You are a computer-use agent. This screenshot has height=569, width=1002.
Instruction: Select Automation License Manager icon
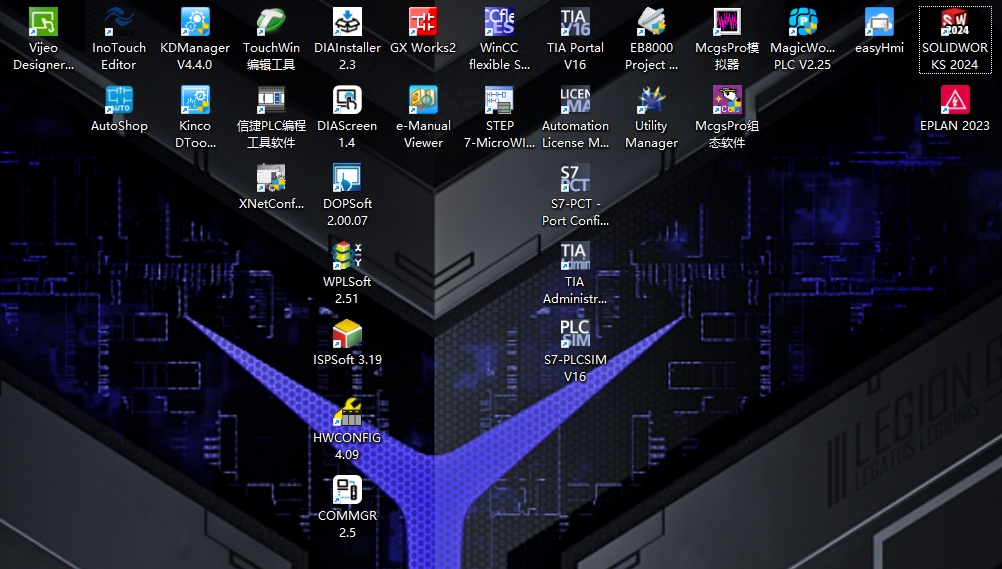[x=575, y=100]
